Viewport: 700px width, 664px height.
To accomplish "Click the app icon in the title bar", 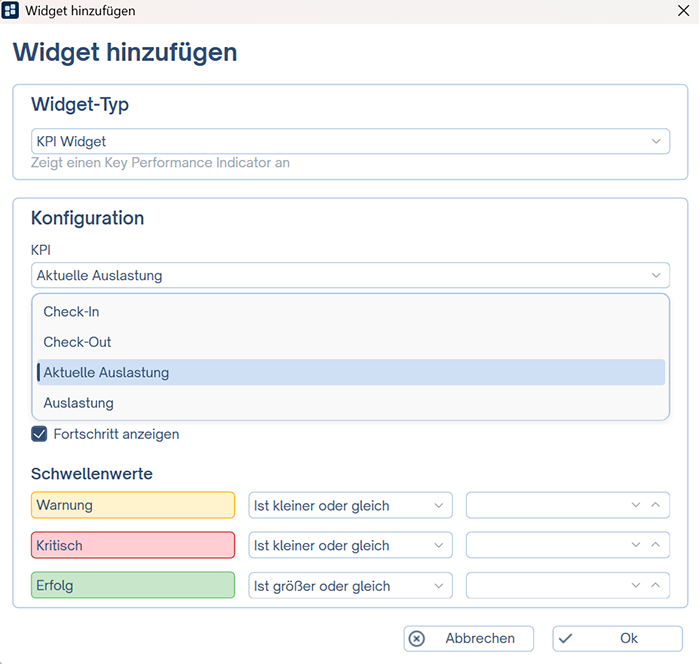I will 11,11.
